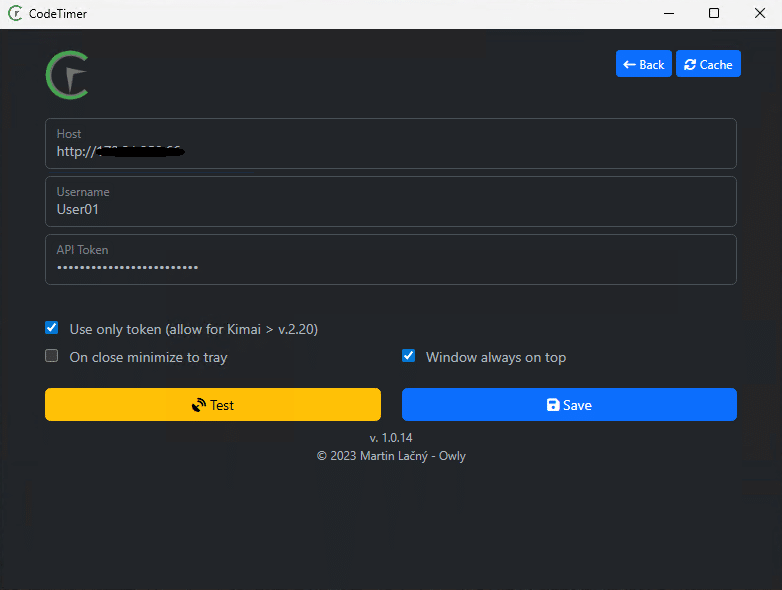The width and height of the screenshot is (782, 590).
Task: Click the icon inside the Test button
Action: coord(199,405)
